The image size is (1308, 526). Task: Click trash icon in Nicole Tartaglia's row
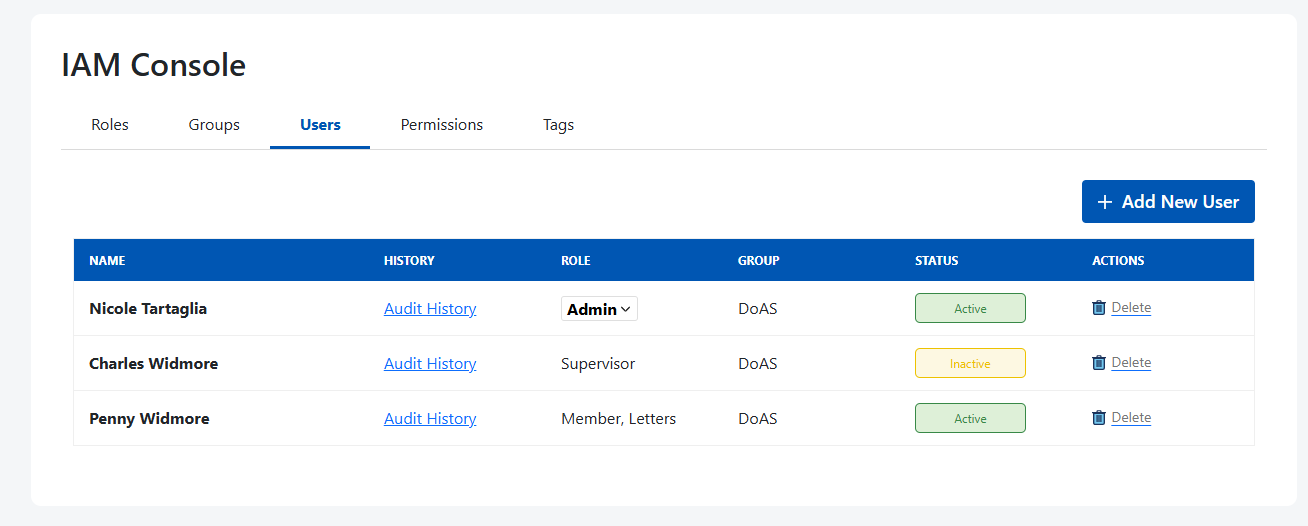point(1099,308)
